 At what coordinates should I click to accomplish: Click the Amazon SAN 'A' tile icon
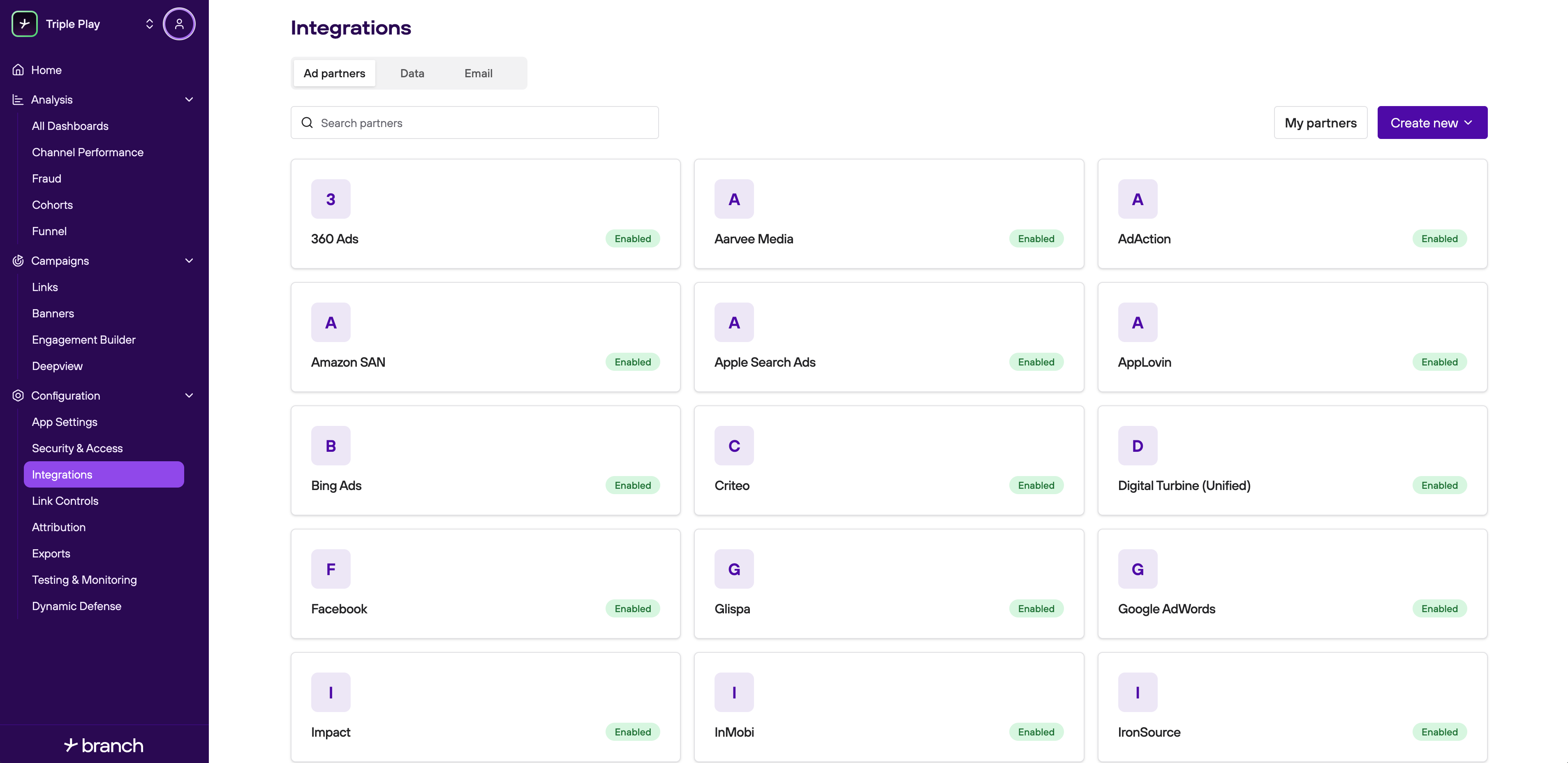click(331, 322)
